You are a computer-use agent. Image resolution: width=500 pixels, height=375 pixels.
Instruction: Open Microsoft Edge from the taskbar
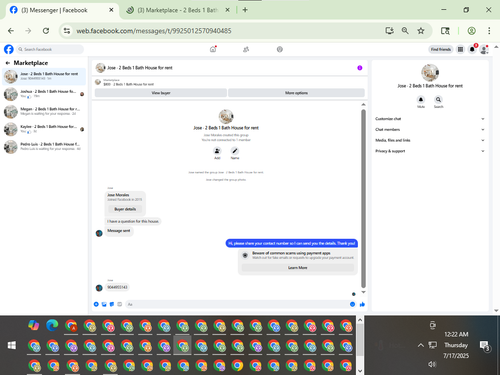tap(52, 325)
